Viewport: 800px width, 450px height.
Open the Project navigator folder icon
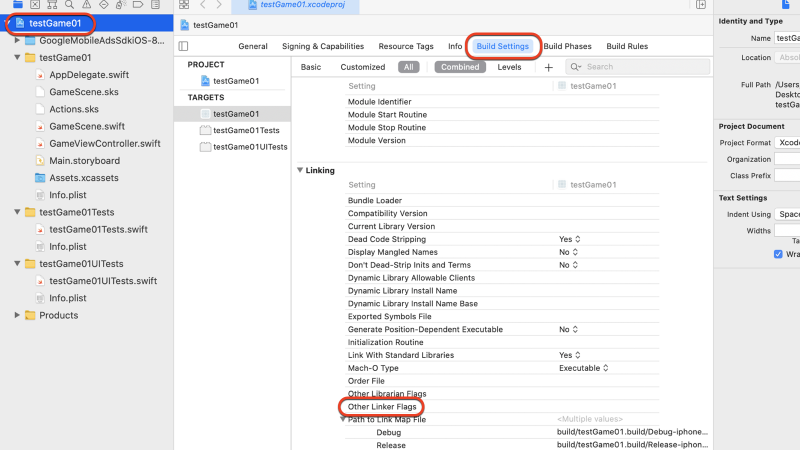tap(18, 4)
